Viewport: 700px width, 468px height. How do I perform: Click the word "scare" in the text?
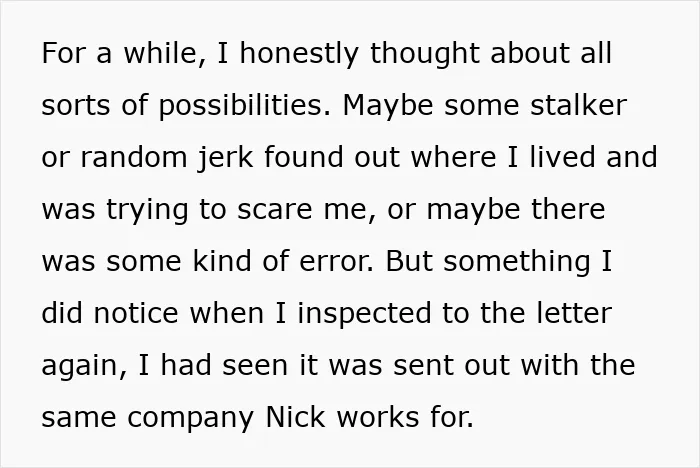click(x=274, y=209)
